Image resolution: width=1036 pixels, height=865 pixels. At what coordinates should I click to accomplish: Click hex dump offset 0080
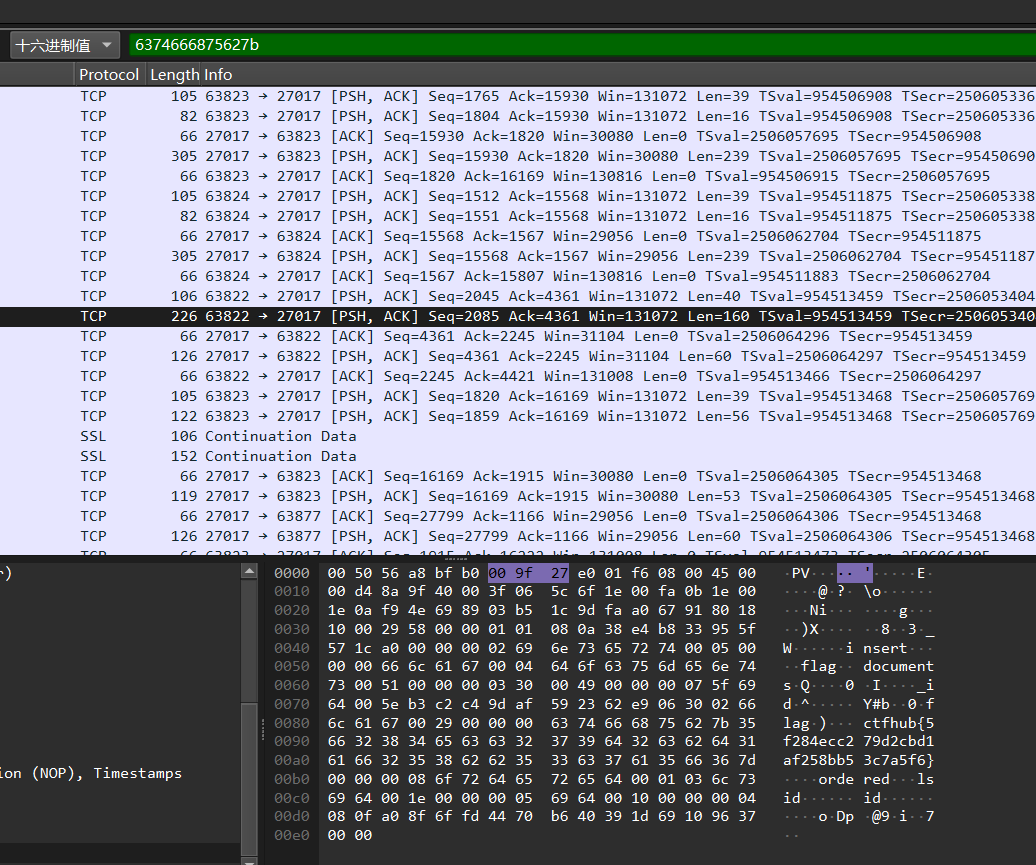coord(291,723)
